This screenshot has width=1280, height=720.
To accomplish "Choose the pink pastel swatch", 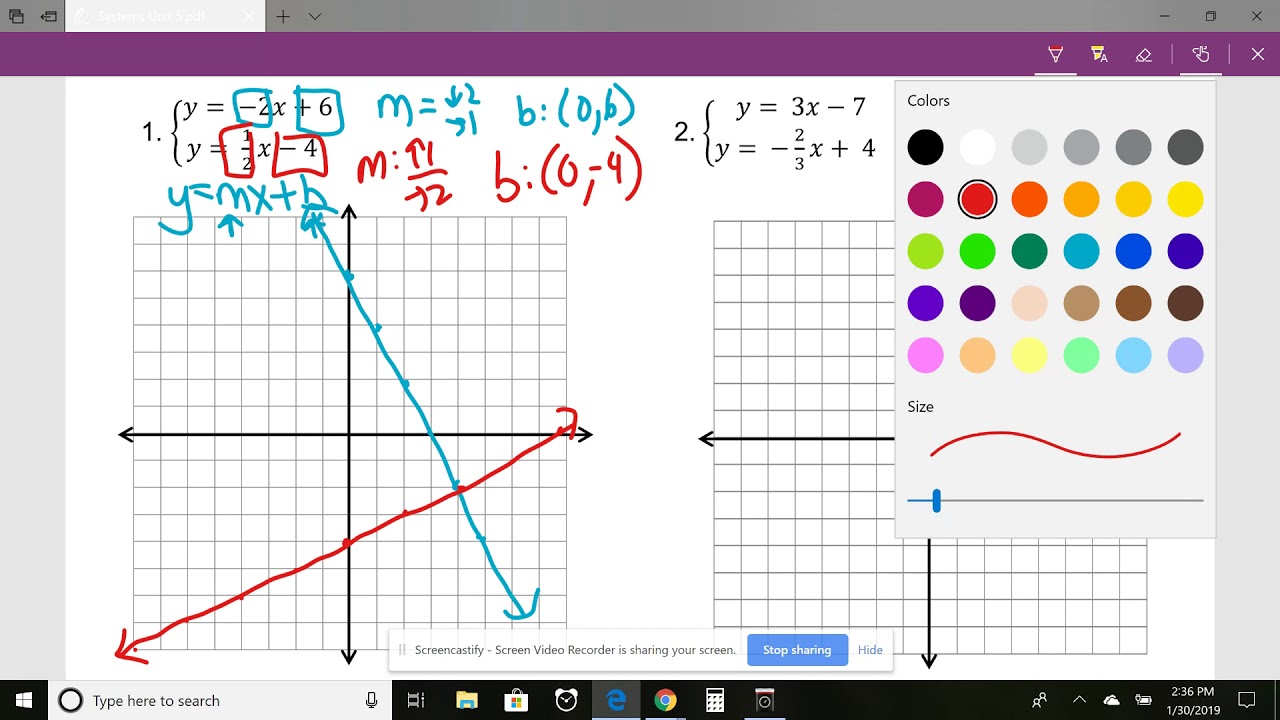I will (x=925, y=355).
